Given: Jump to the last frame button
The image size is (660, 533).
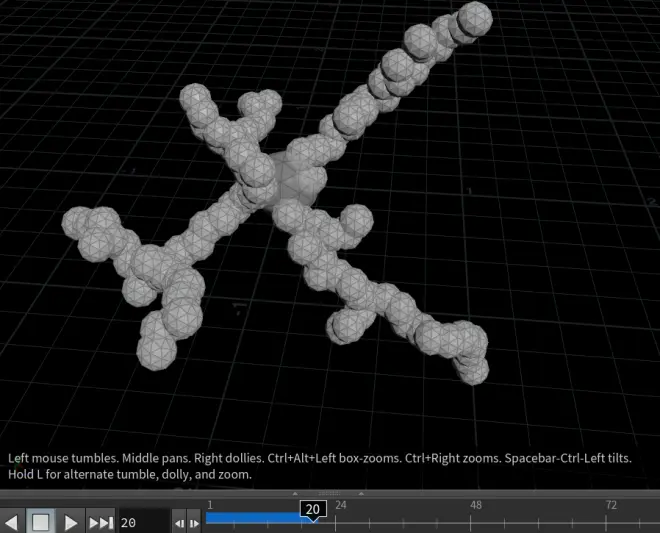Looking at the screenshot, I should tap(101, 522).
